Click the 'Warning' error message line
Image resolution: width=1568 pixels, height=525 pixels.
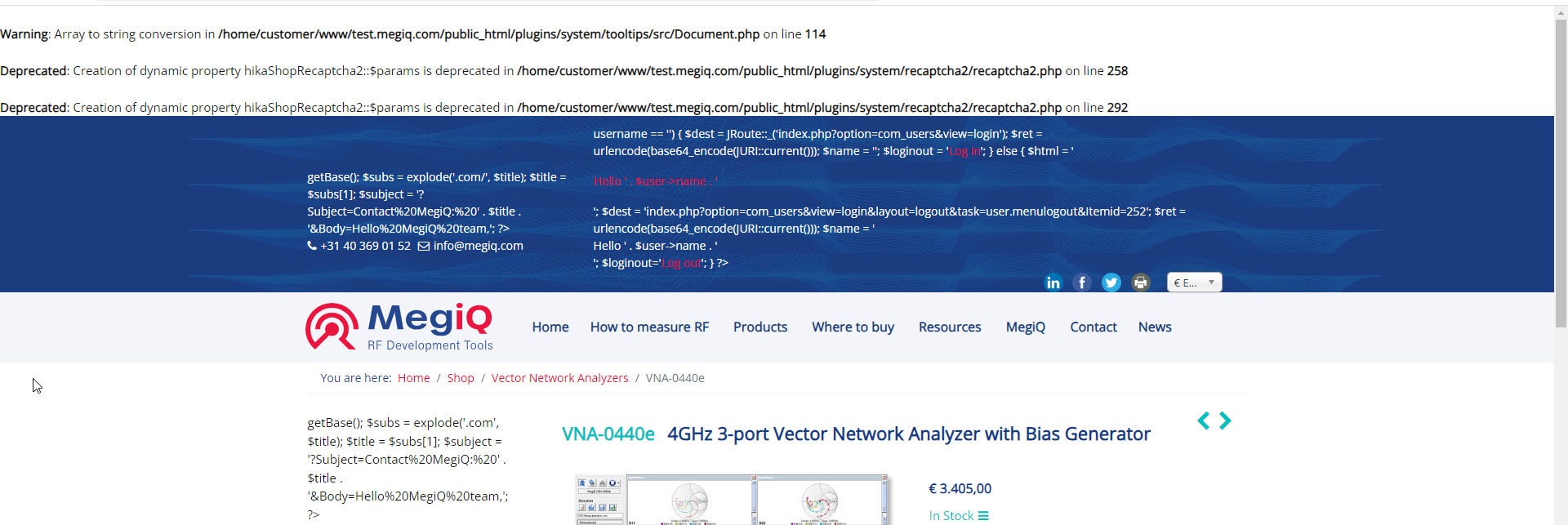tap(412, 34)
